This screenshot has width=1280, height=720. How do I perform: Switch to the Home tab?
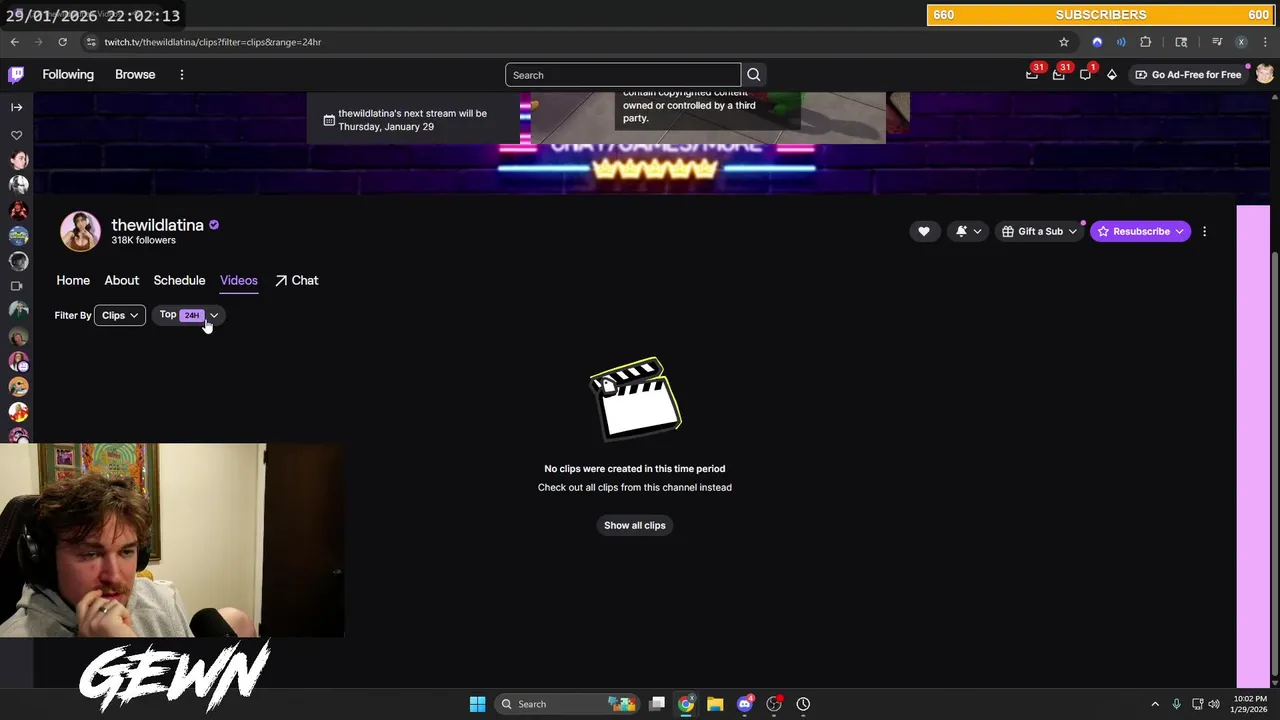click(73, 281)
